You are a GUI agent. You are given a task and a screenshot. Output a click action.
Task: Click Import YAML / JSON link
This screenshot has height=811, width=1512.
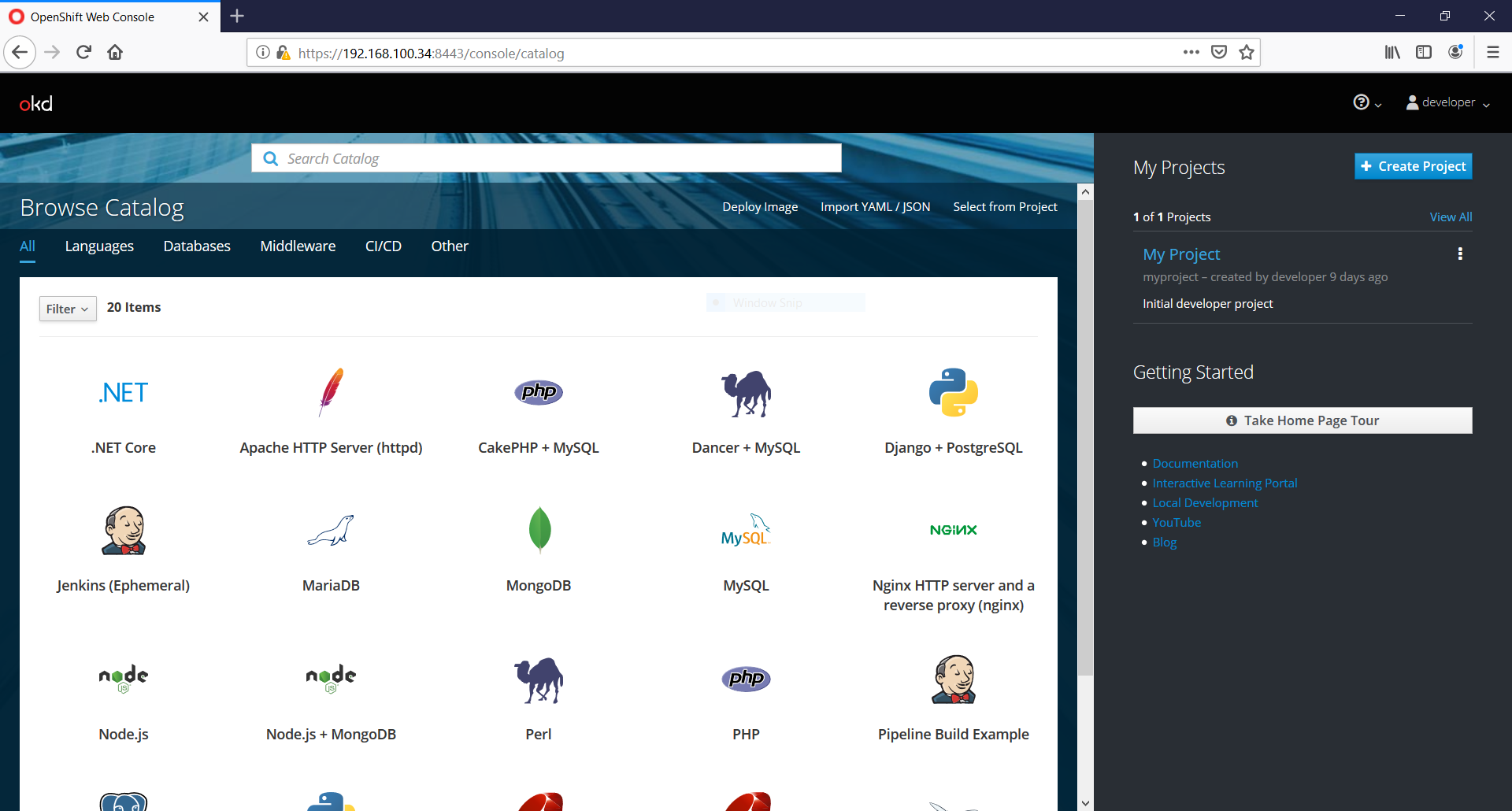pyautogui.click(x=876, y=207)
